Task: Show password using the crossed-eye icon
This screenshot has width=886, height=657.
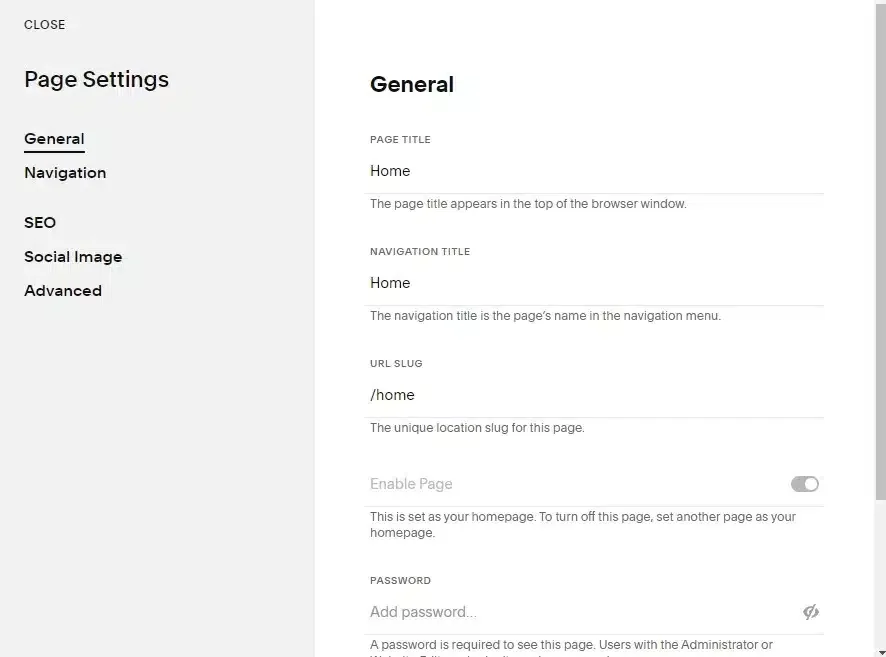Action: pos(811,612)
